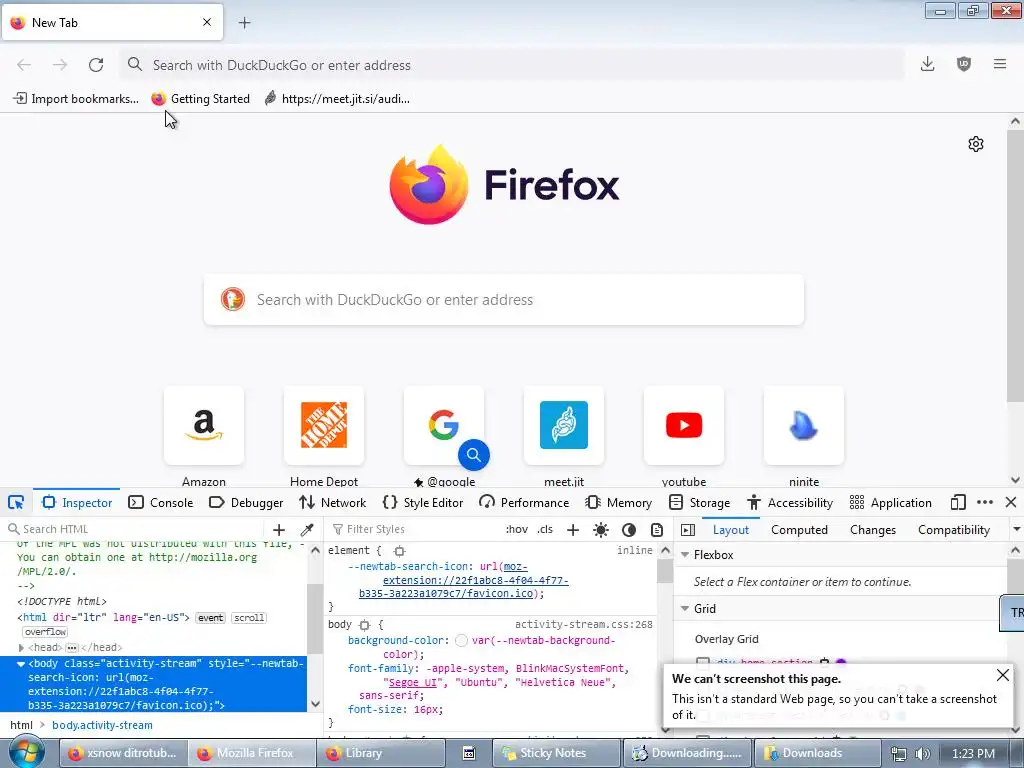Click the 'event' badge on html element
The width and height of the screenshot is (1024, 768).
[210, 618]
